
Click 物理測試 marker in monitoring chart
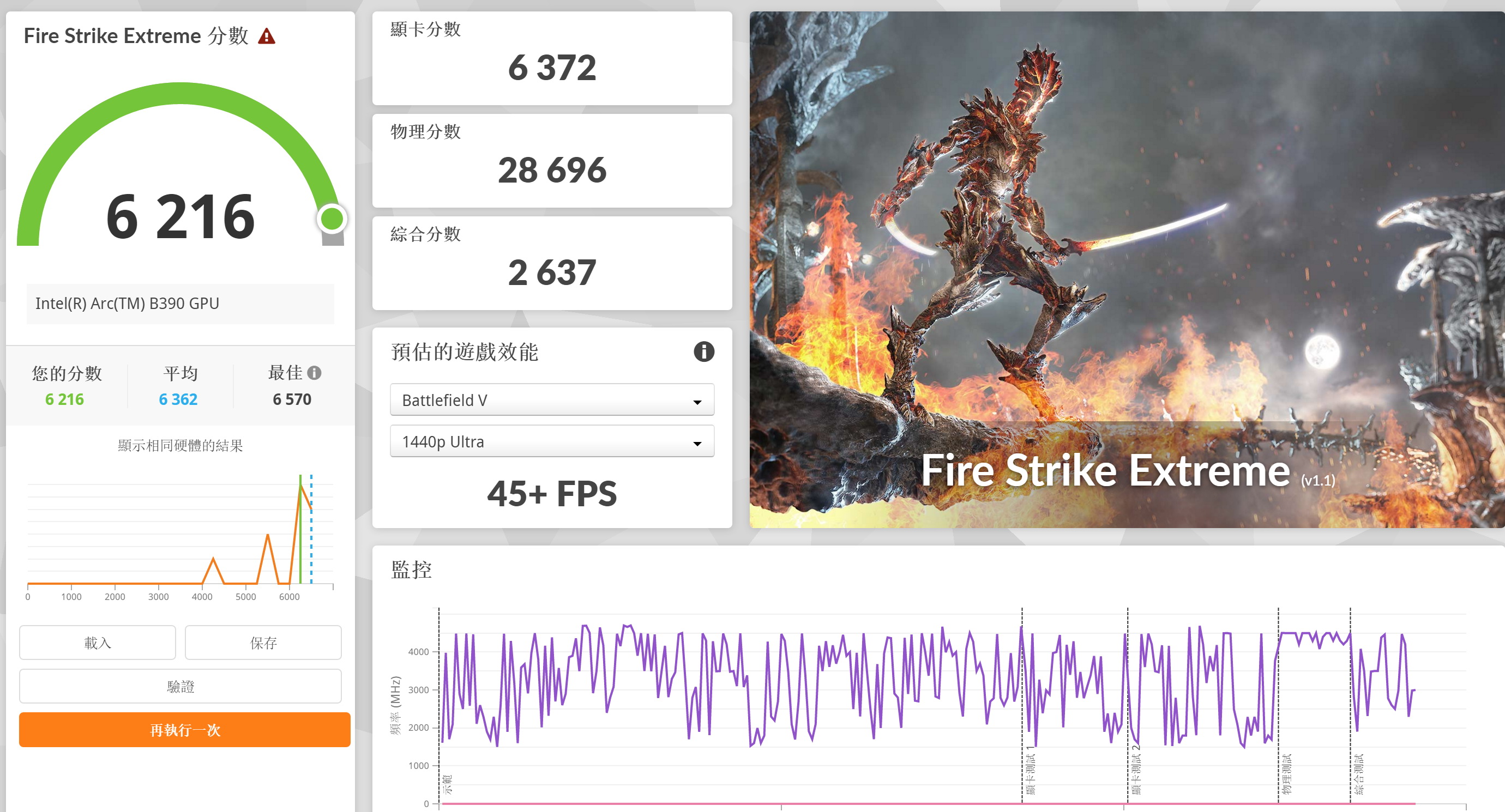click(1286, 773)
